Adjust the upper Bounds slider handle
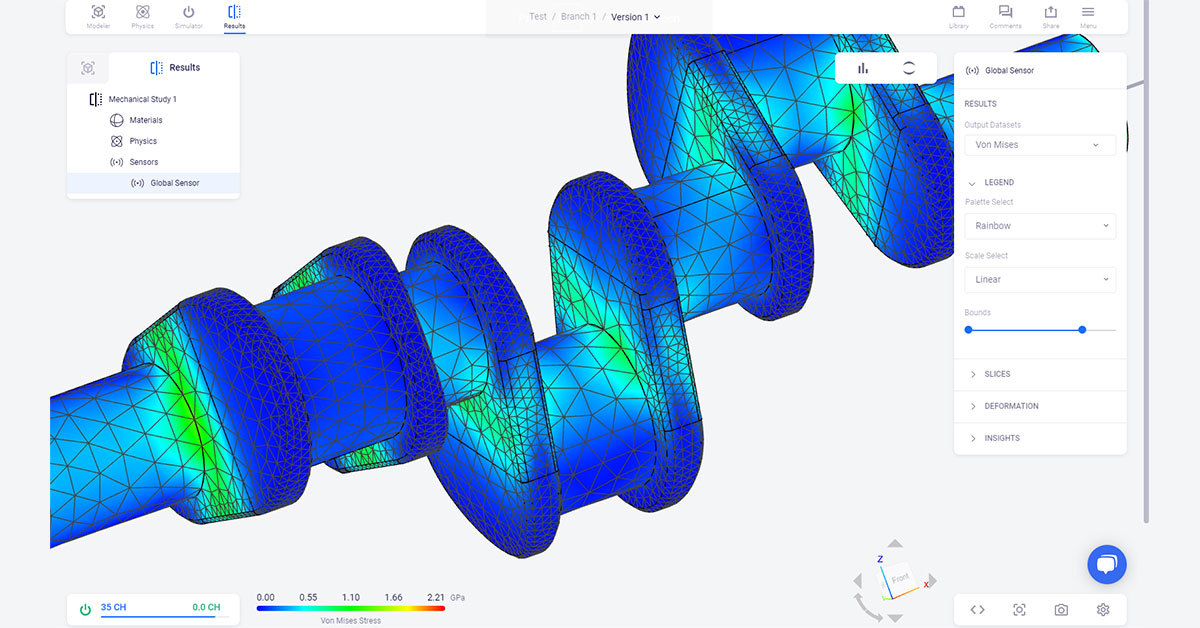 click(x=1082, y=329)
